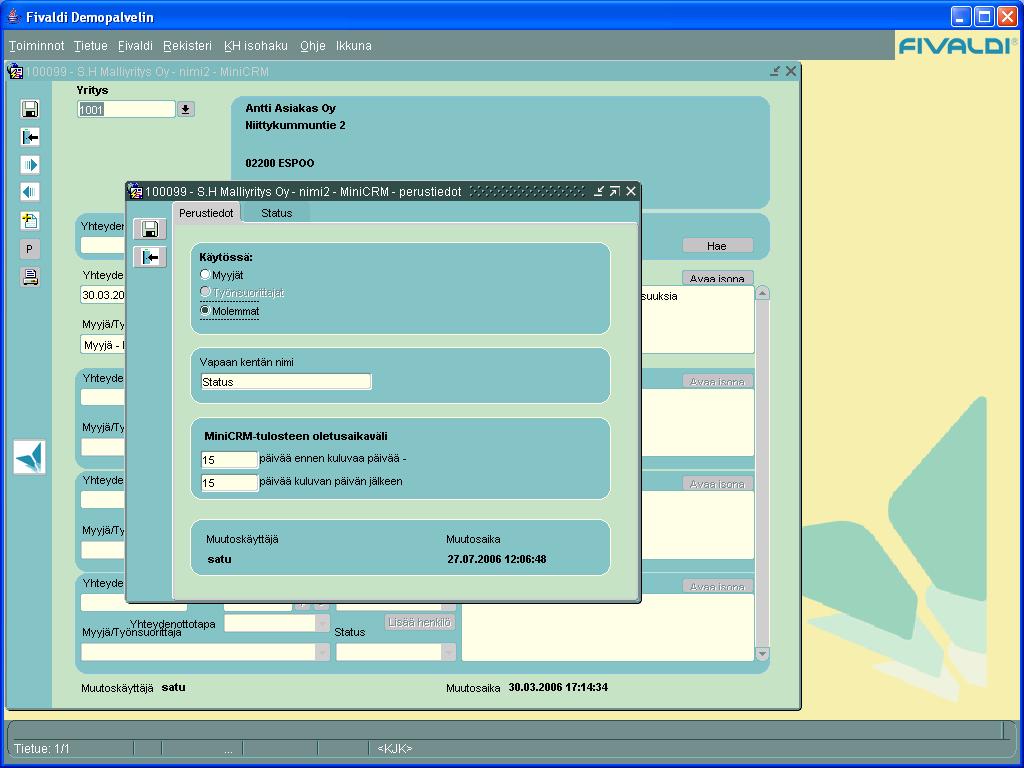
Task: Open the Rekisteri menu
Action: tap(187, 46)
